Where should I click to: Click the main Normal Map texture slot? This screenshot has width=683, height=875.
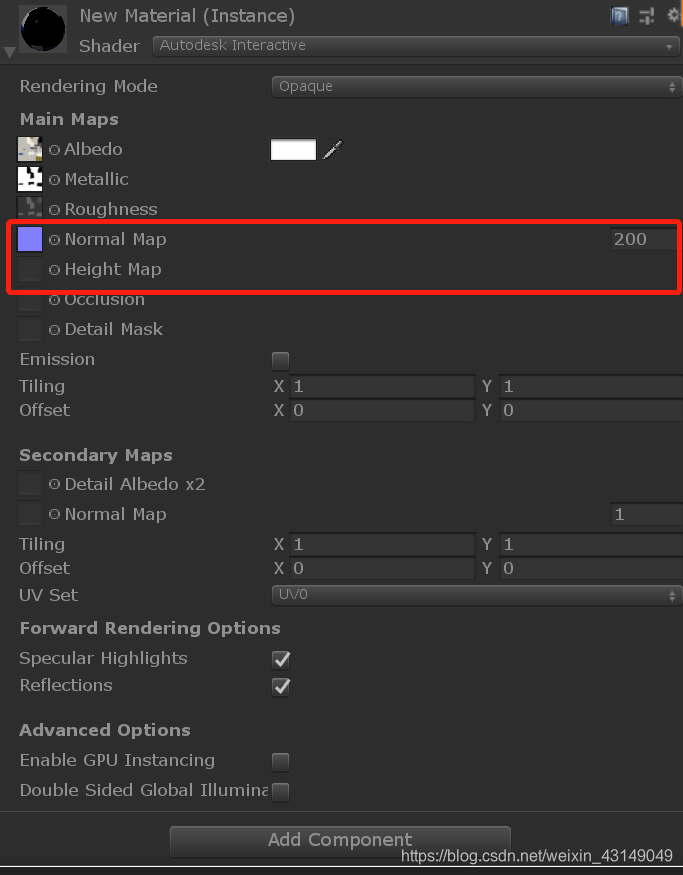[x=30, y=240]
